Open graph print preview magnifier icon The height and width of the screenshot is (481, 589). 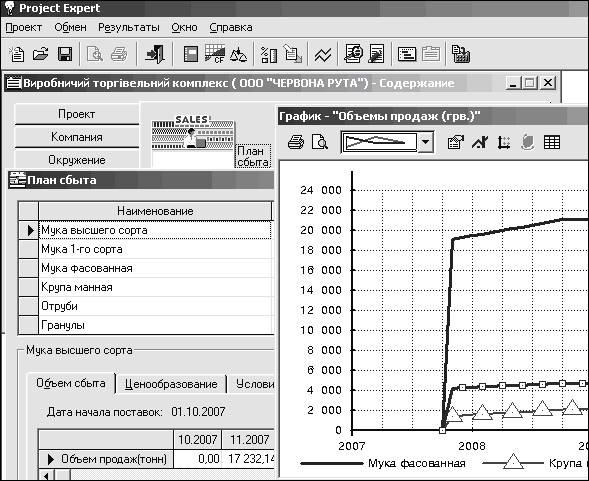coord(320,142)
